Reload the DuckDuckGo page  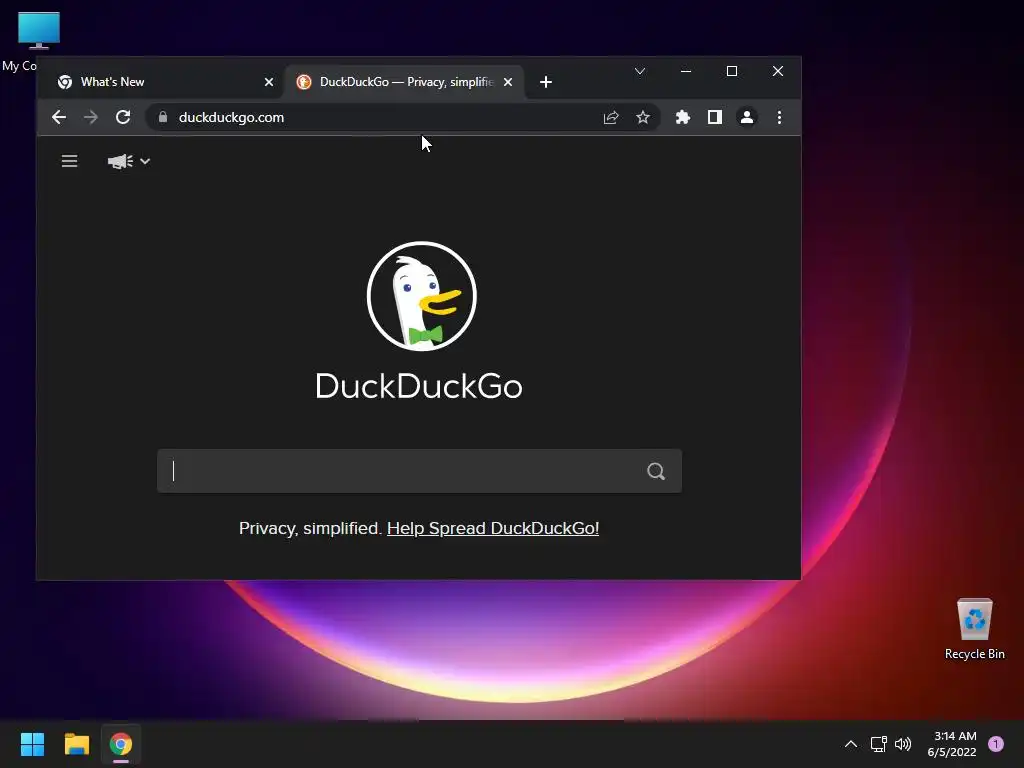point(123,117)
